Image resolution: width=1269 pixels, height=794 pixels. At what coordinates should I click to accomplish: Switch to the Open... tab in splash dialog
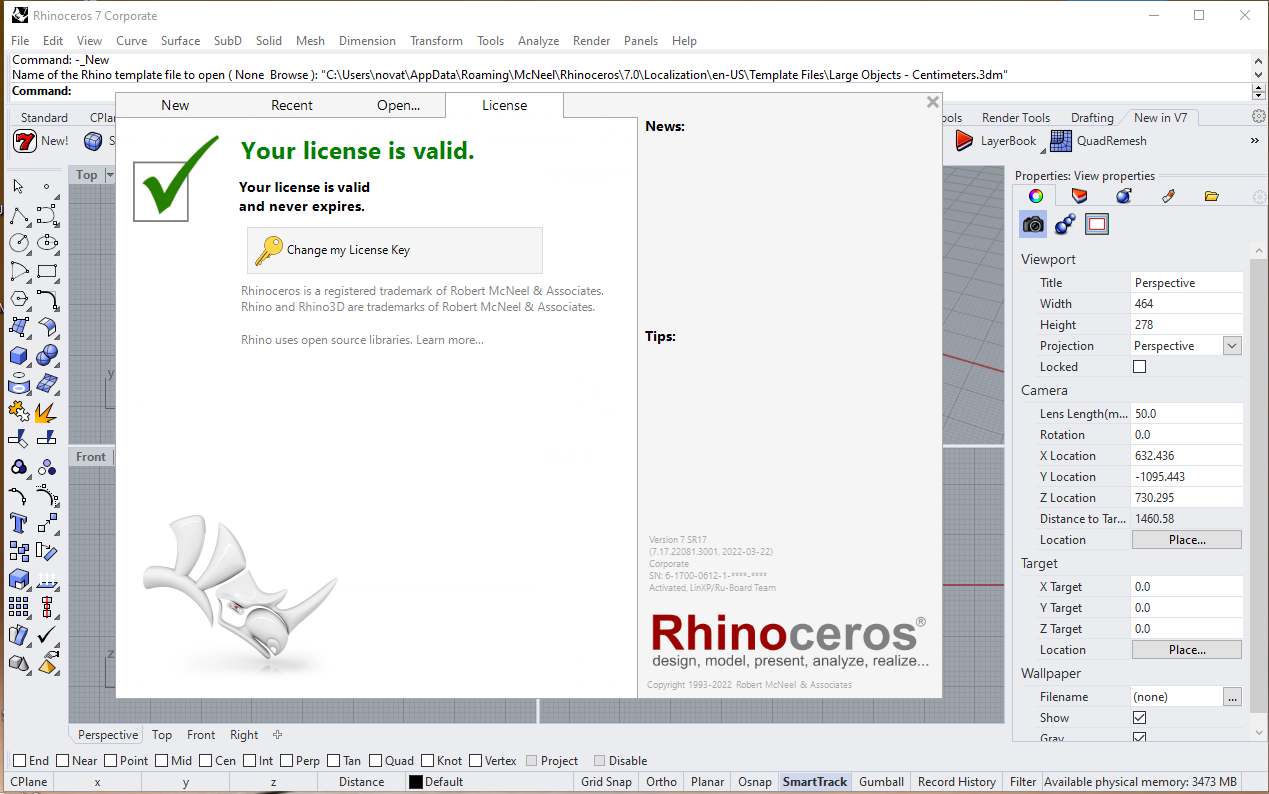pyautogui.click(x=398, y=105)
